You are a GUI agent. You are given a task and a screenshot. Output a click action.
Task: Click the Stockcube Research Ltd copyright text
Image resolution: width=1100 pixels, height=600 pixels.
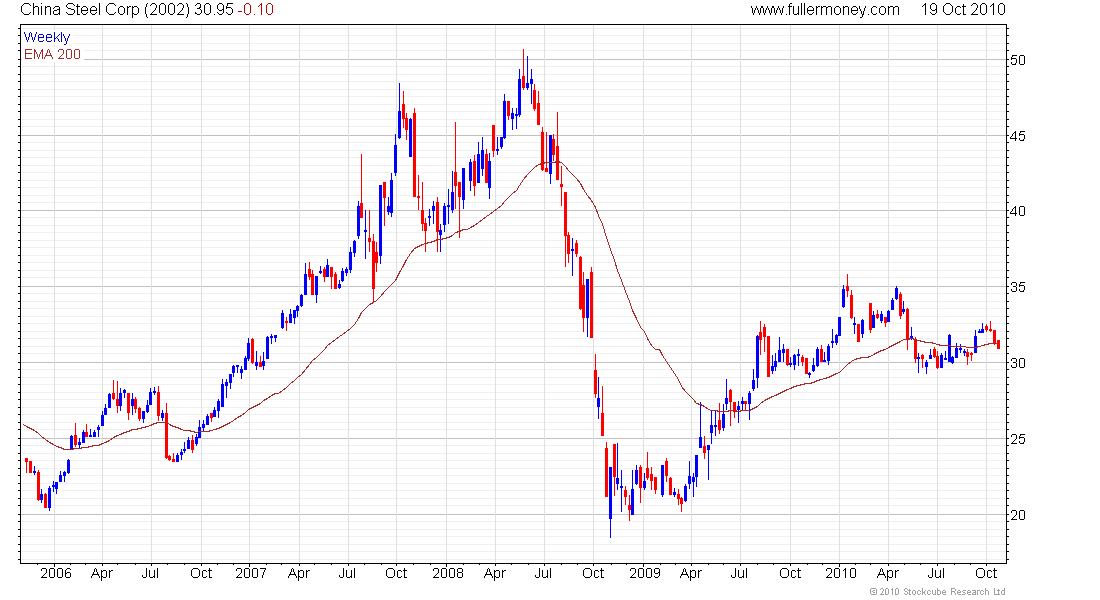[937, 592]
